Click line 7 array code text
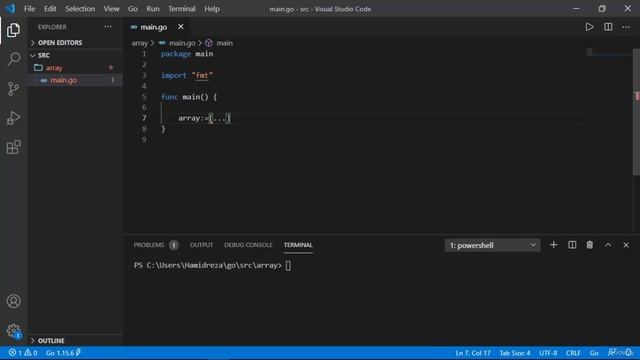This screenshot has width=640, height=360. [204, 118]
